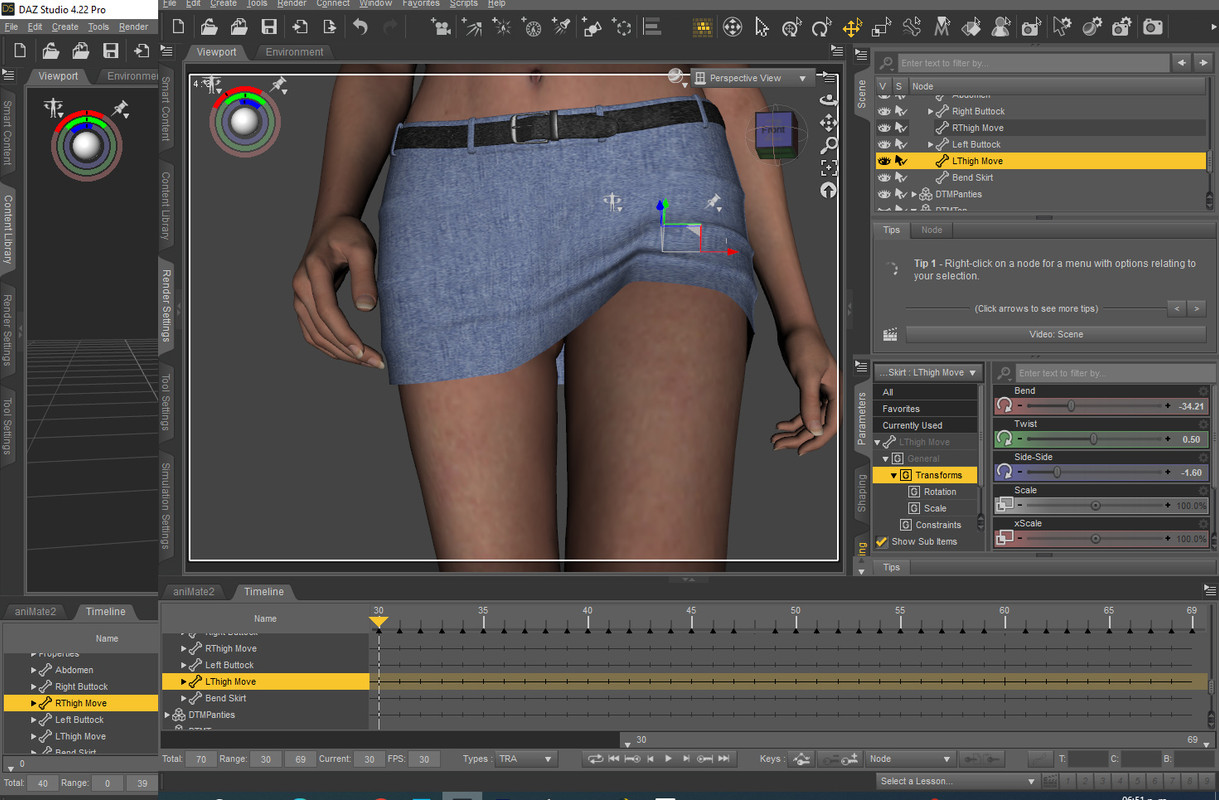1219x800 pixels.
Task: Open the Perspective View dropdown
Action: pyautogui.click(x=755, y=78)
